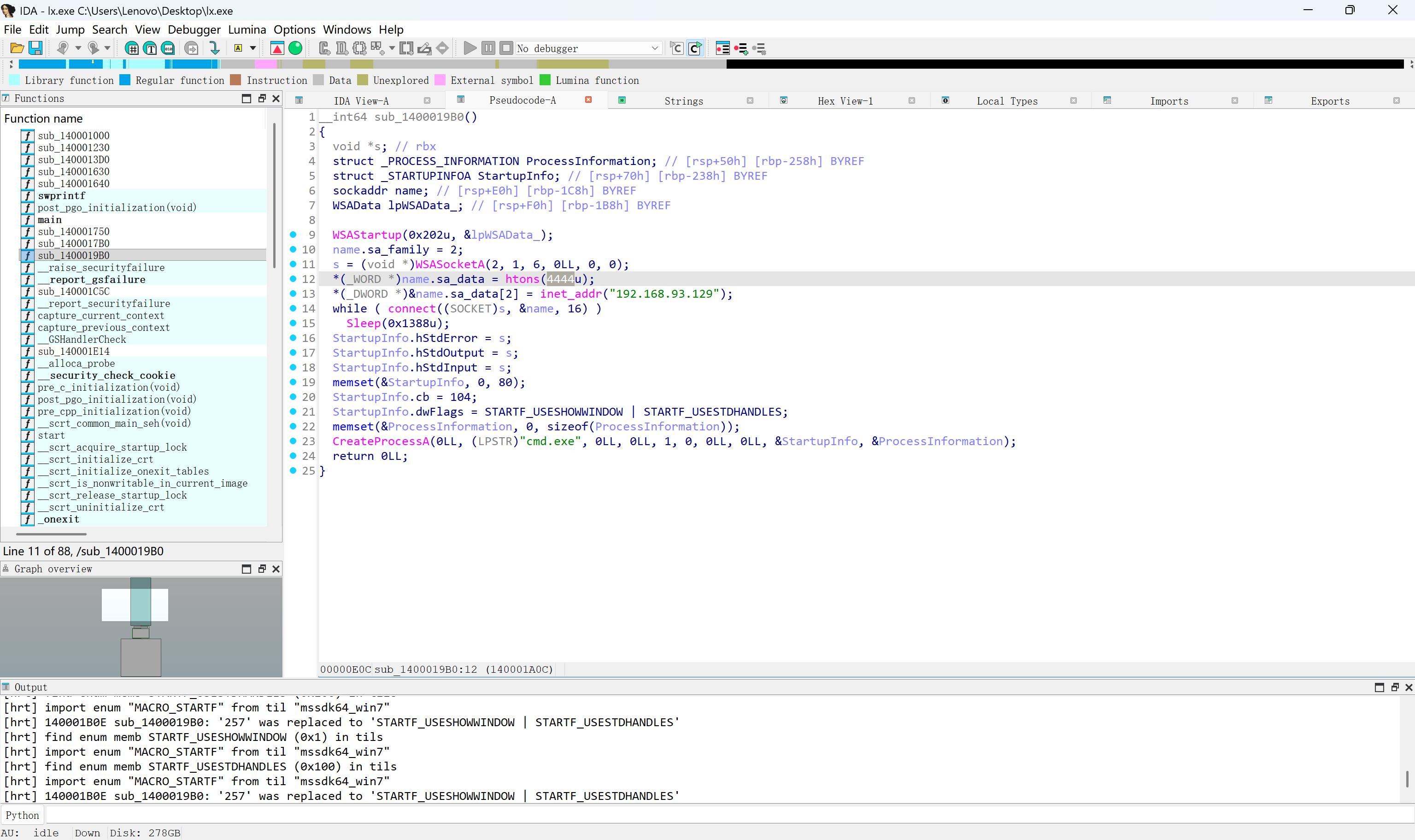This screenshot has height=840, width=1415.
Task: Switch to the Strings tab
Action: click(683, 101)
